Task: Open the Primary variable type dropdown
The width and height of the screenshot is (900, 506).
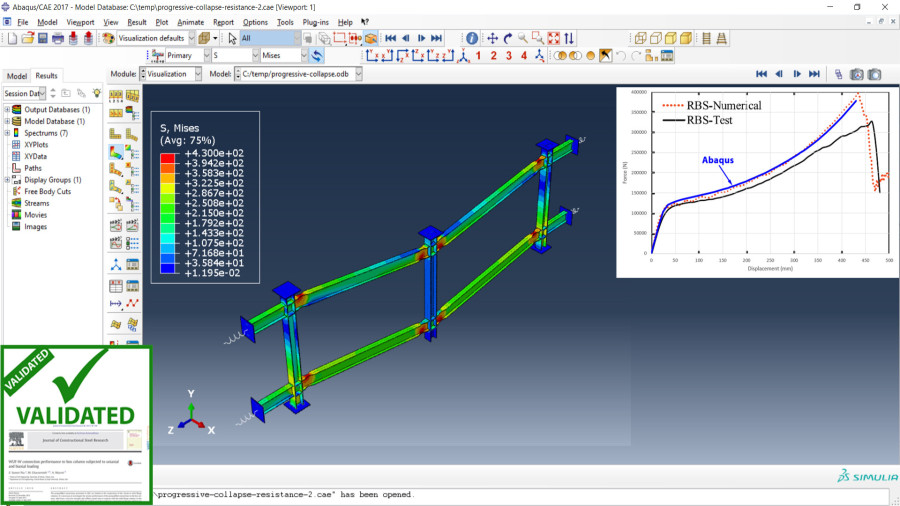Action: click(x=188, y=56)
